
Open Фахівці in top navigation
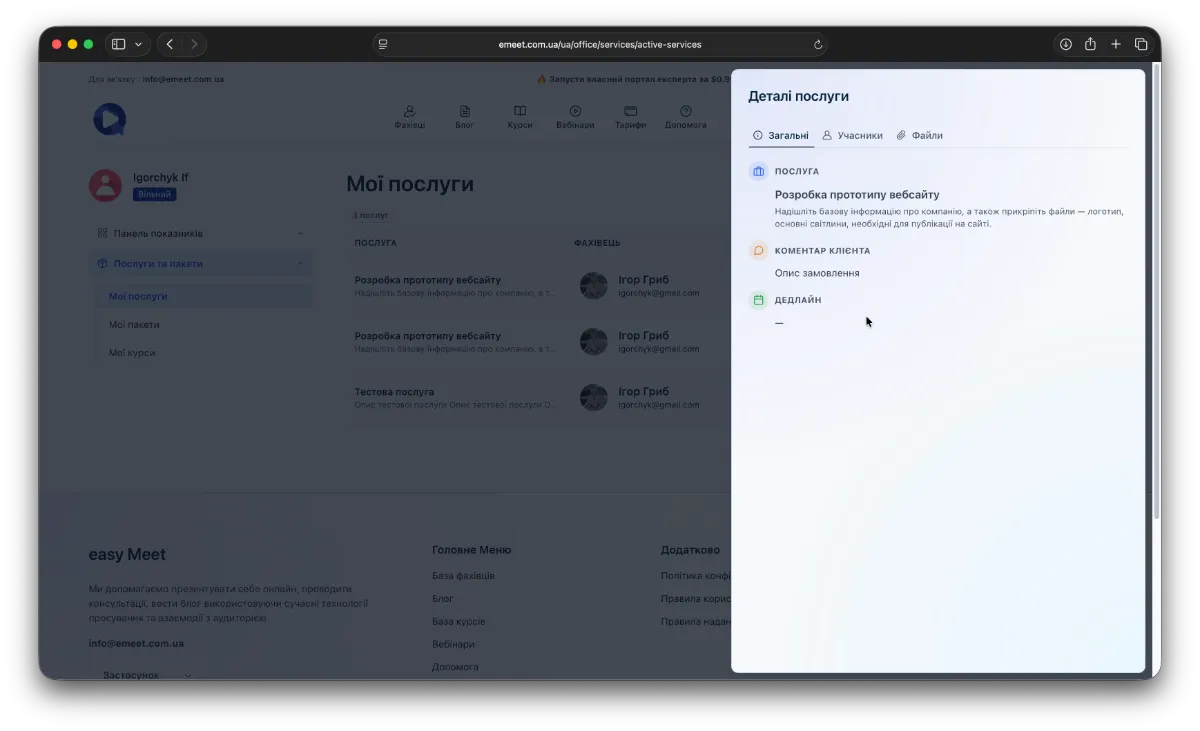[409, 117]
